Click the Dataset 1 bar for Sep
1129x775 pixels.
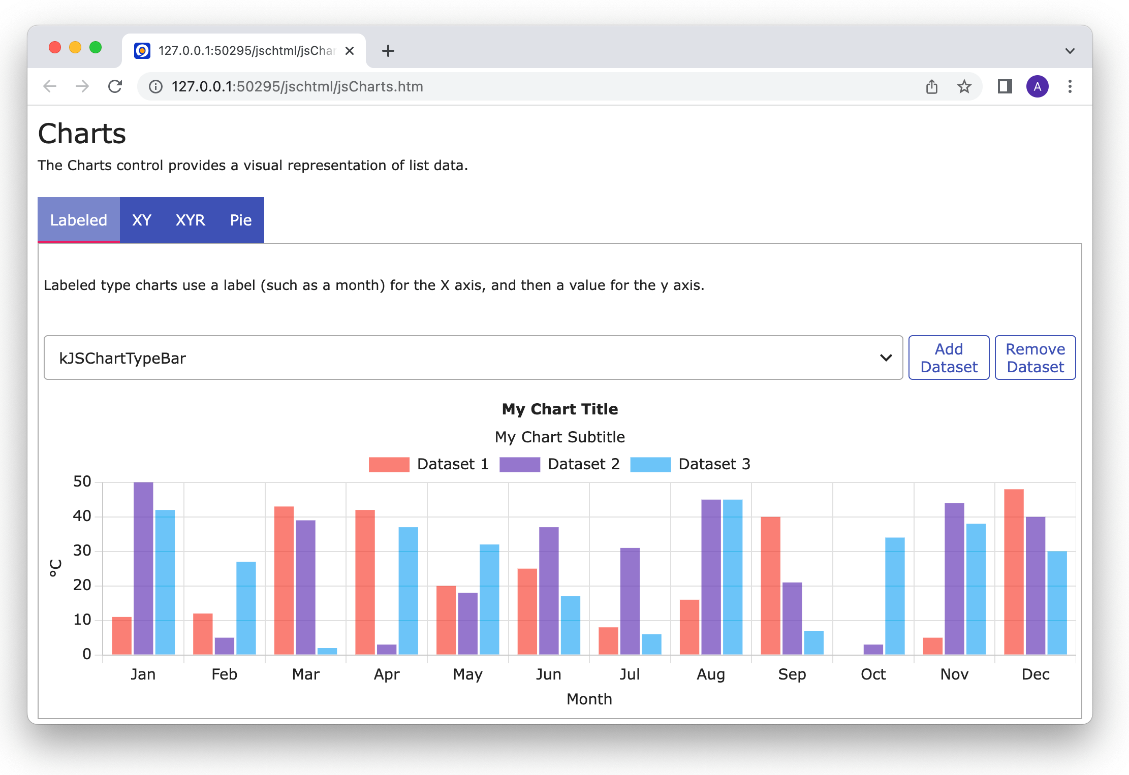770,586
